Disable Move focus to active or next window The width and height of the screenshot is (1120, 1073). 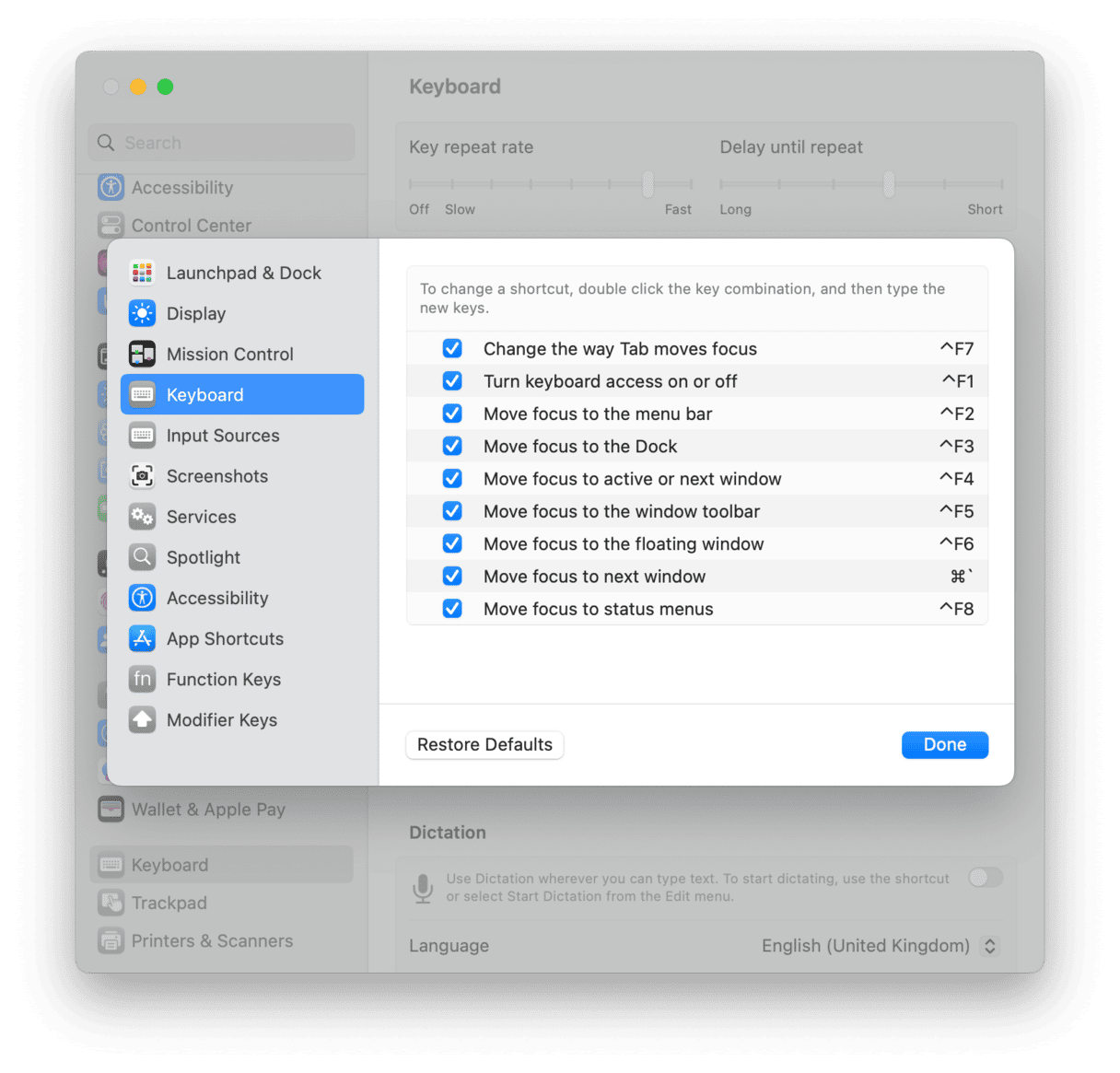click(x=452, y=478)
